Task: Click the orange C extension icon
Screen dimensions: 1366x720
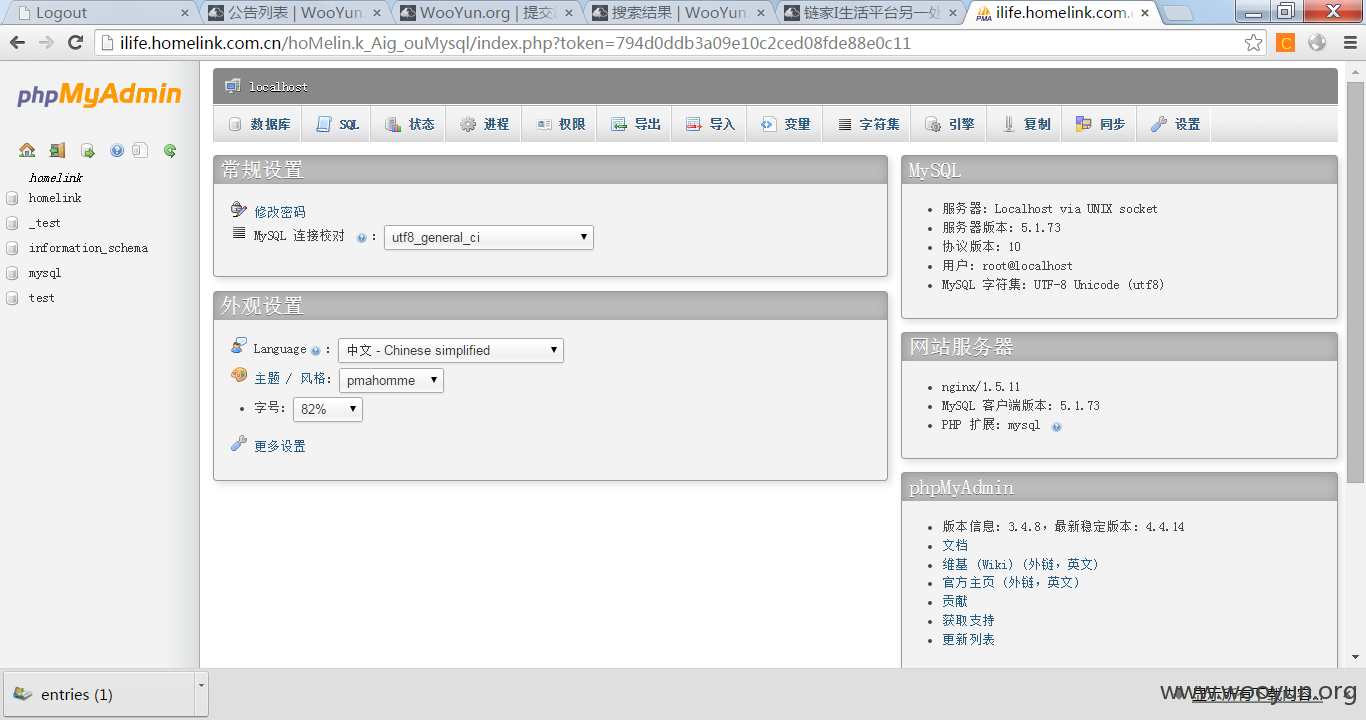Action: click(1286, 43)
